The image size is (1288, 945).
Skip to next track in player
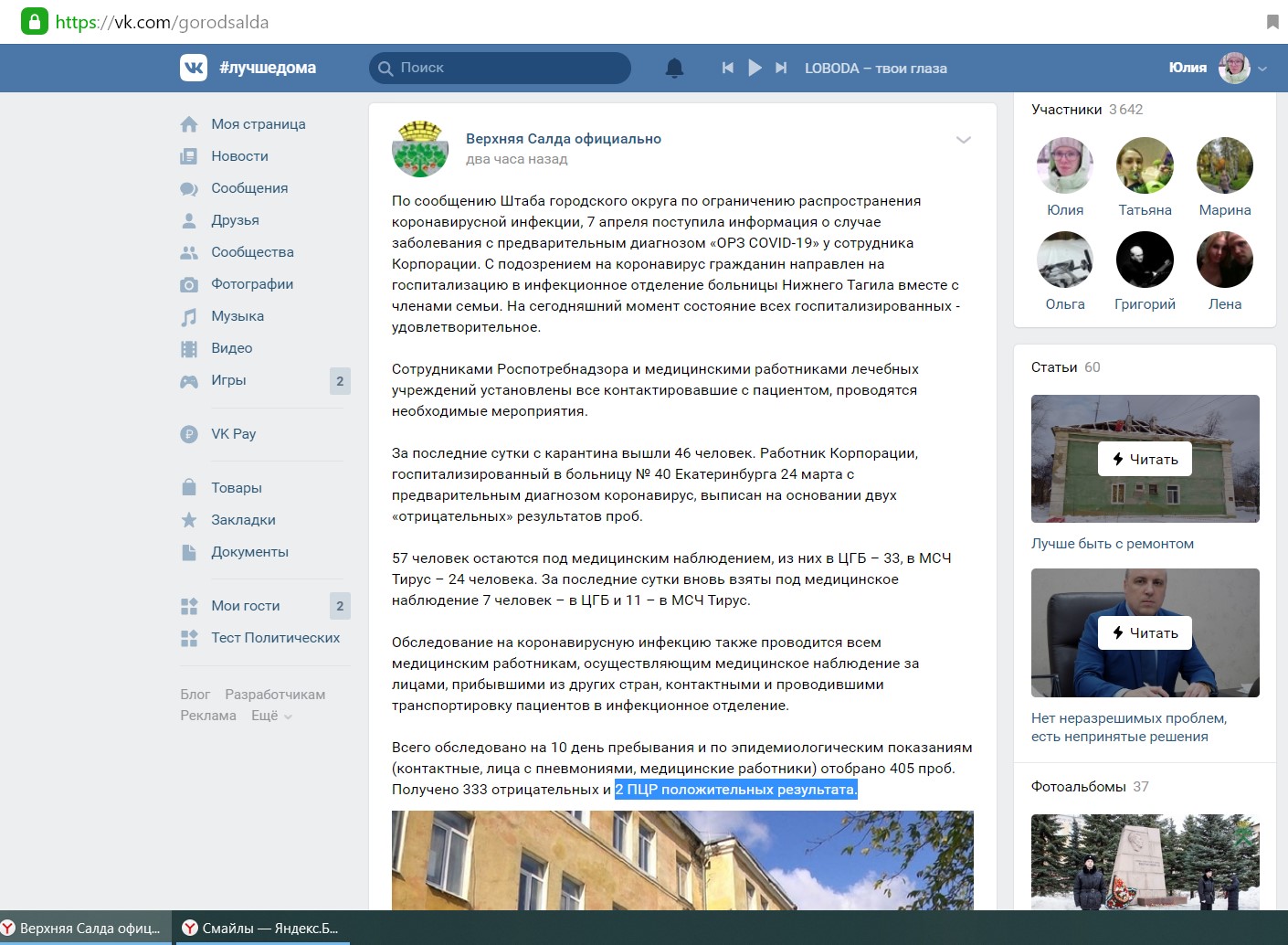781,68
